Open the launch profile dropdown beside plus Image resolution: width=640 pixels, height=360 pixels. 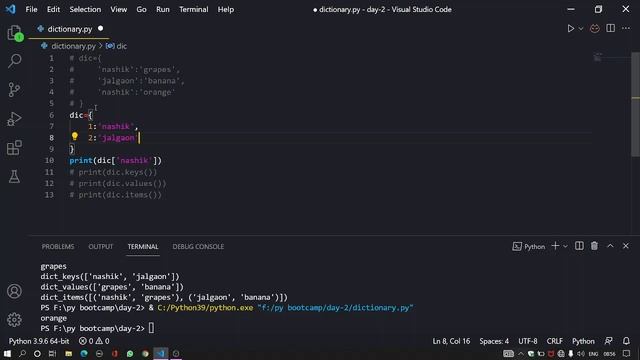[565, 246]
